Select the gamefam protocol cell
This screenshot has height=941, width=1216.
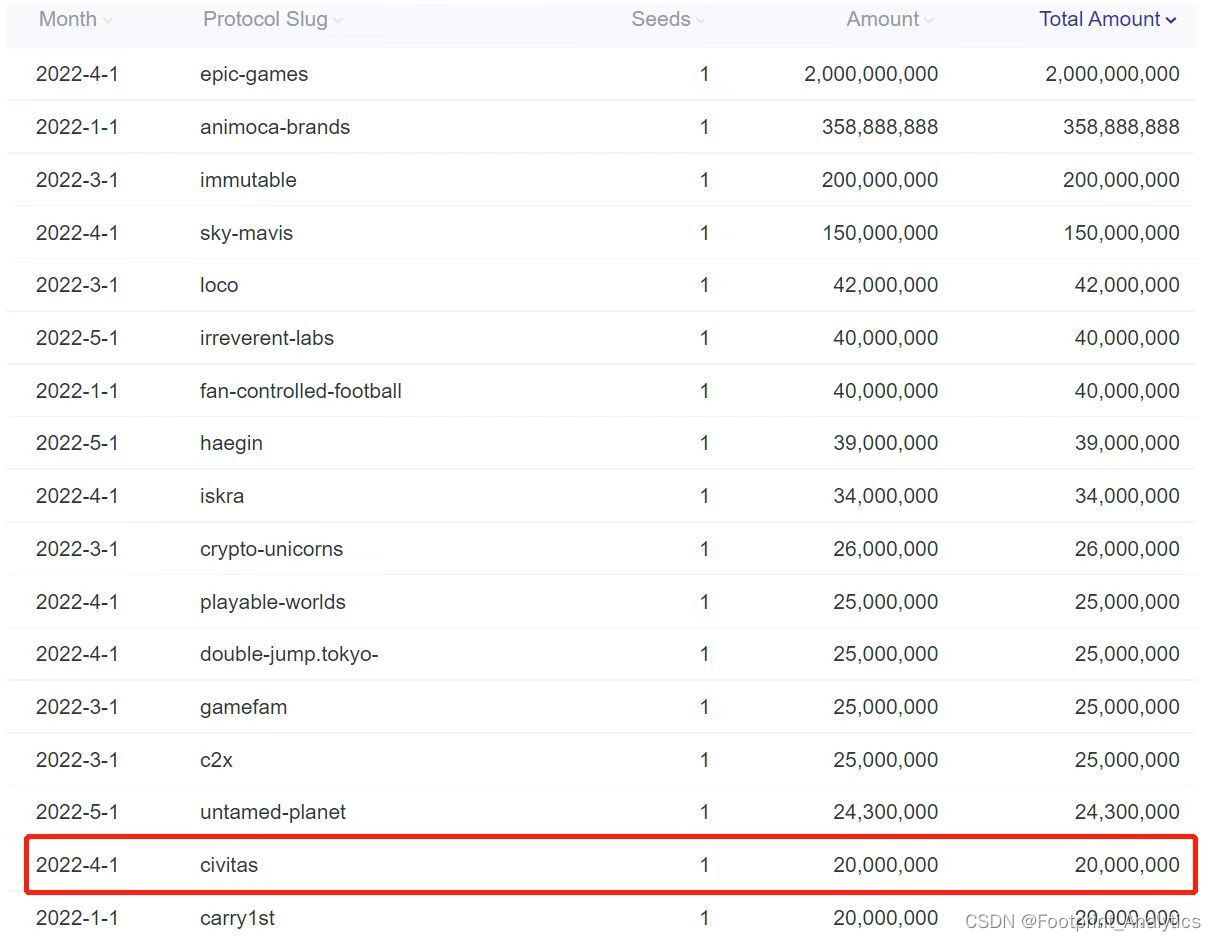pos(243,707)
